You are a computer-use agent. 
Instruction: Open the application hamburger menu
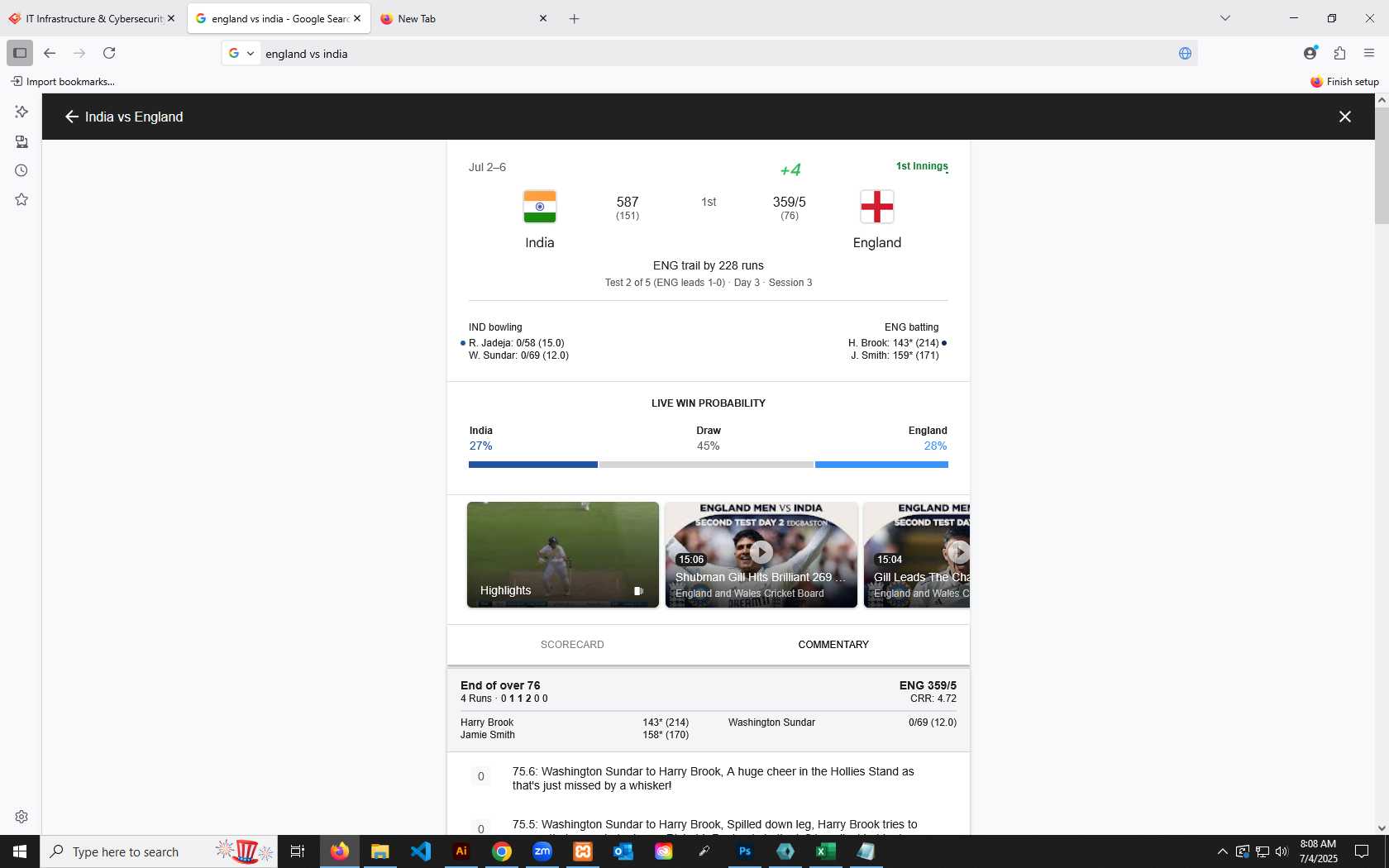point(1369,53)
